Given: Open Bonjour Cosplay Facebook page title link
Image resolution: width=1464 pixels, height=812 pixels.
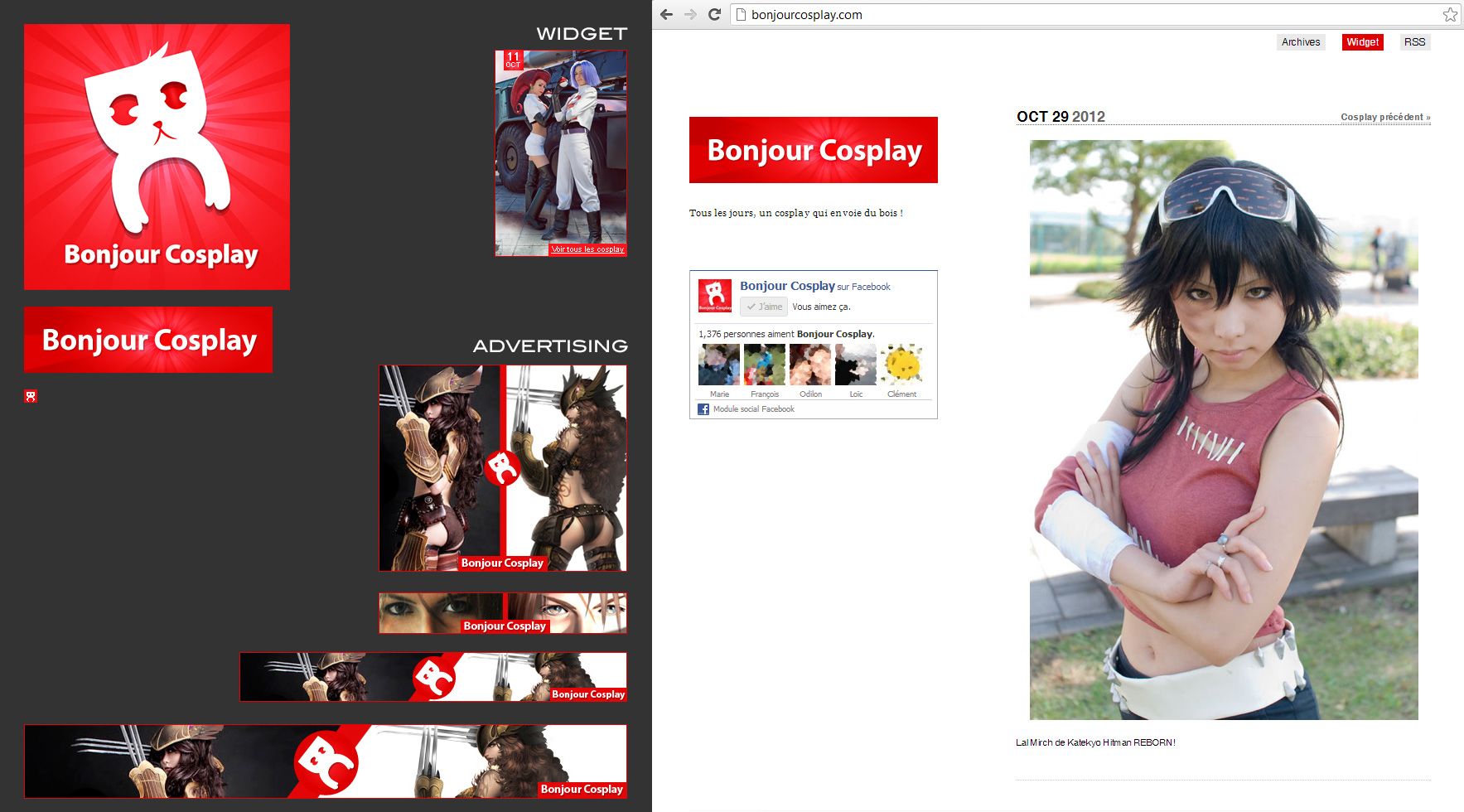Looking at the screenshot, I should click(x=787, y=286).
